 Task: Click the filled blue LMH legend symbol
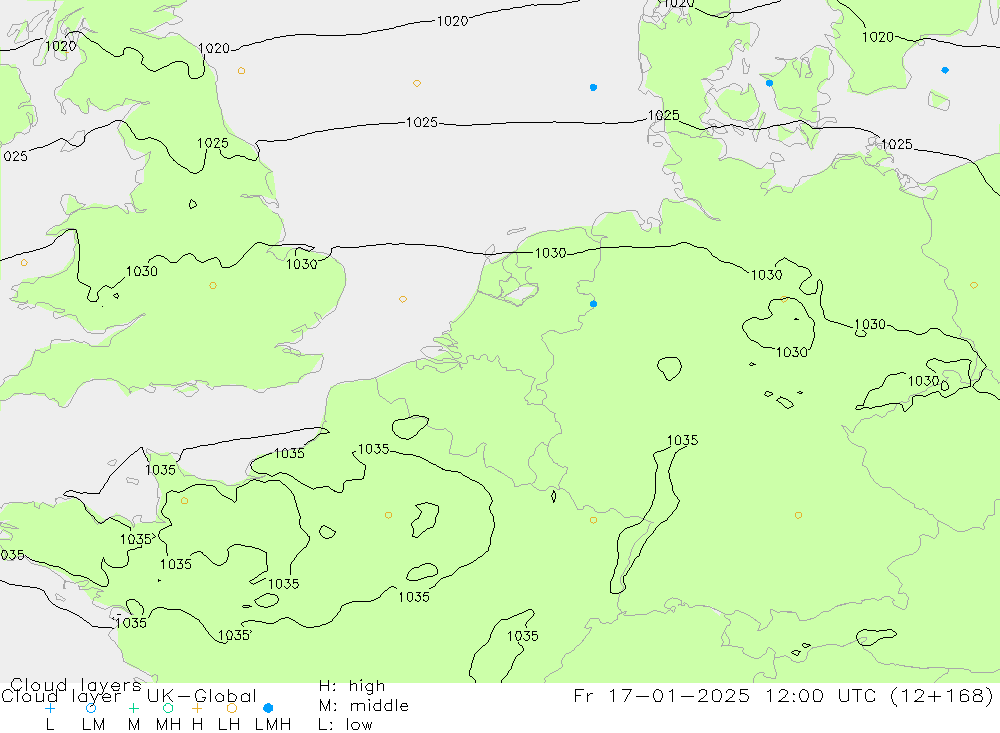pyautogui.click(x=268, y=708)
